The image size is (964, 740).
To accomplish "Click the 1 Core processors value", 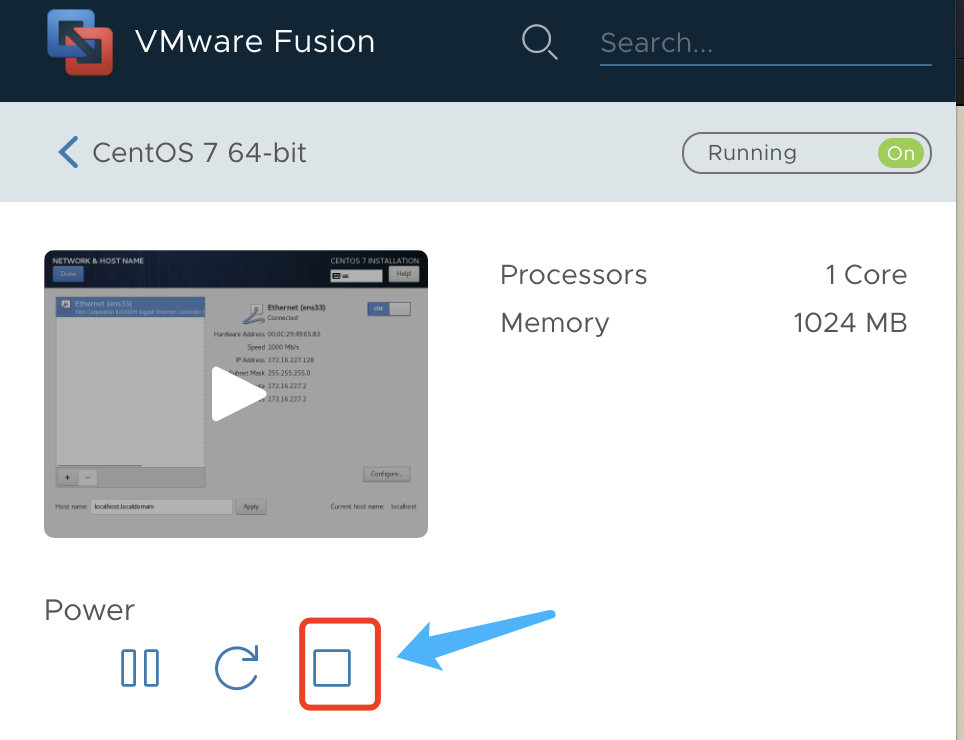I will pos(866,275).
